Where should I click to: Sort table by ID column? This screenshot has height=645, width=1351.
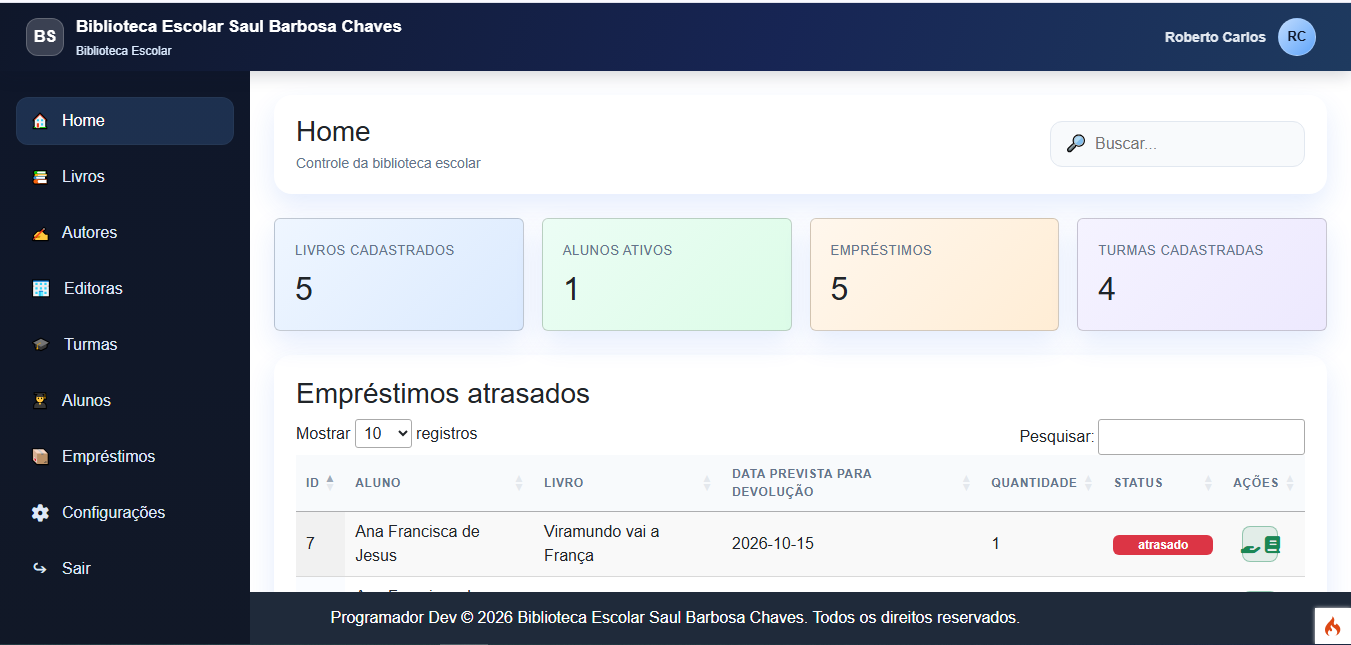321,483
